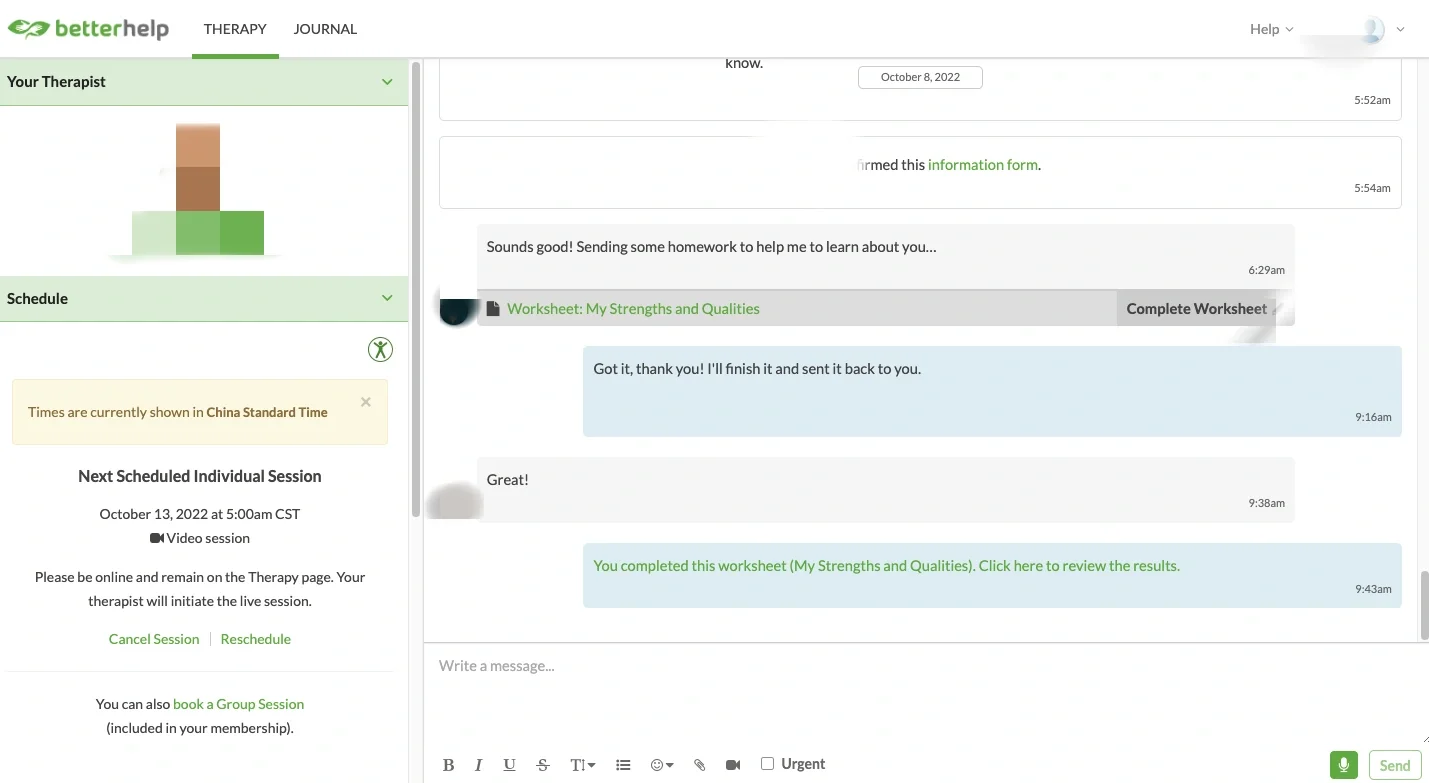1429x783 pixels.
Task: Switch to the Journal tab
Action: click(x=325, y=29)
